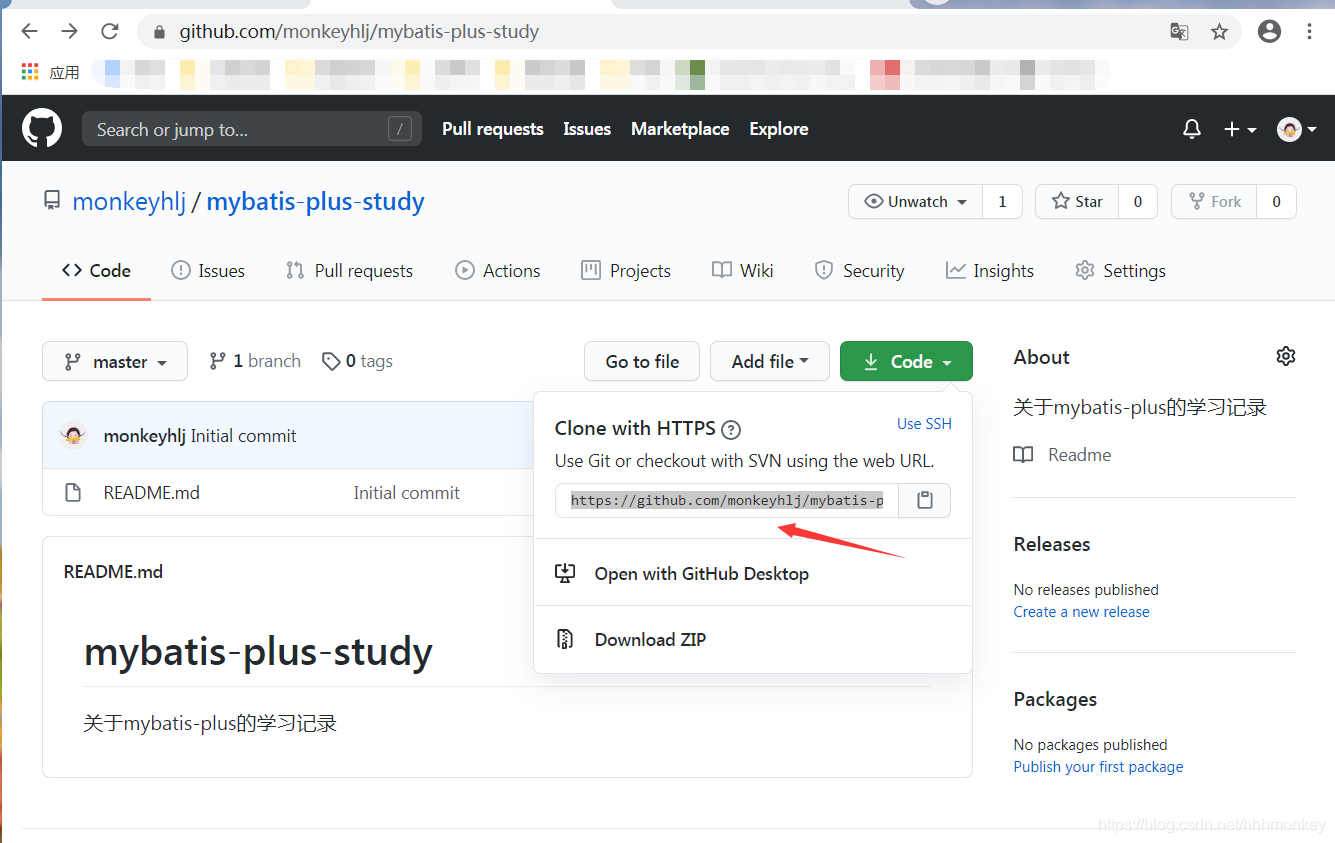1335x843 pixels.
Task: Click the translate page icon
Action: (x=1179, y=32)
